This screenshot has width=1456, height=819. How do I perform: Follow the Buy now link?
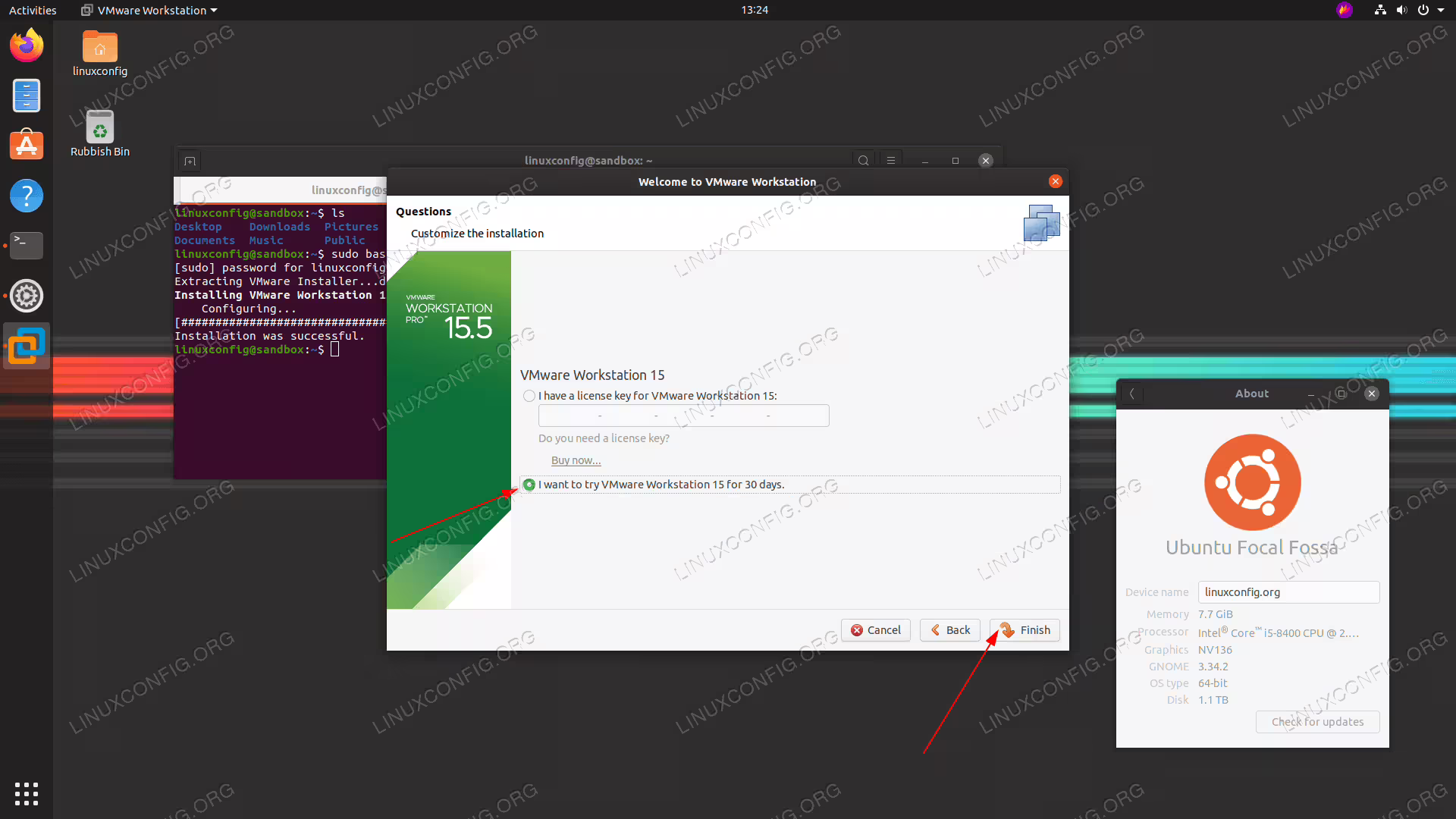click(576, 460)
